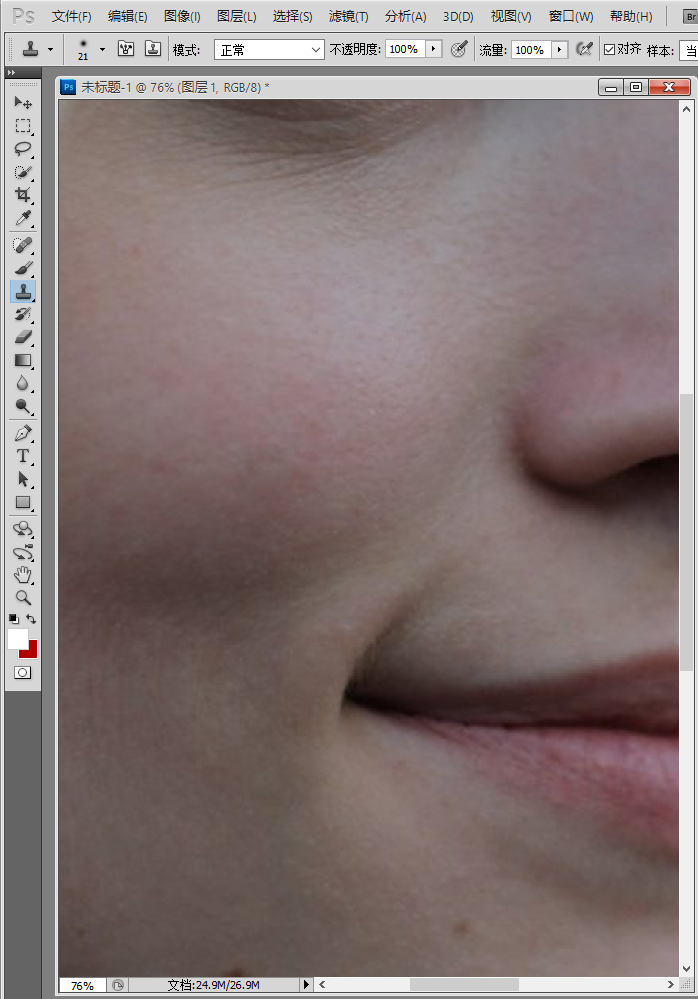Click the scroll right arrow
This screenshot has height=999, width=698.
point(670,984)
